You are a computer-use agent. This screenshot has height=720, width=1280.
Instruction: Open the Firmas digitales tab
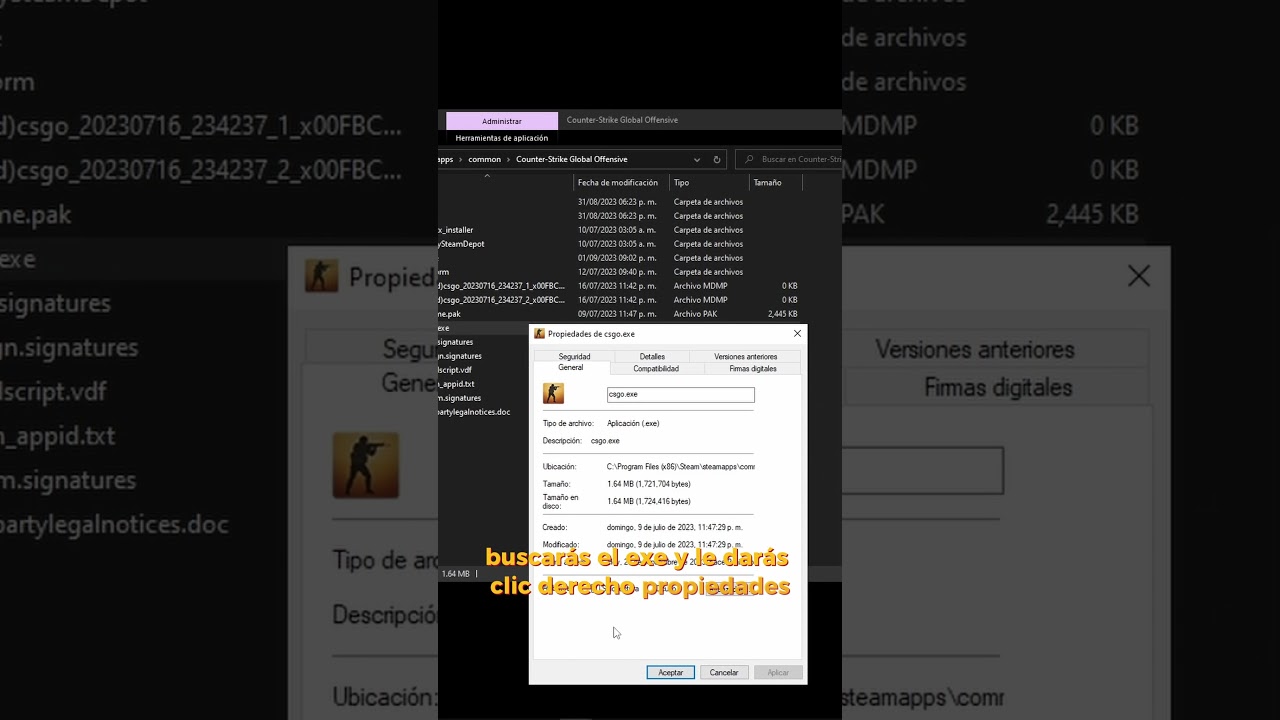click(x=753, y=368)
